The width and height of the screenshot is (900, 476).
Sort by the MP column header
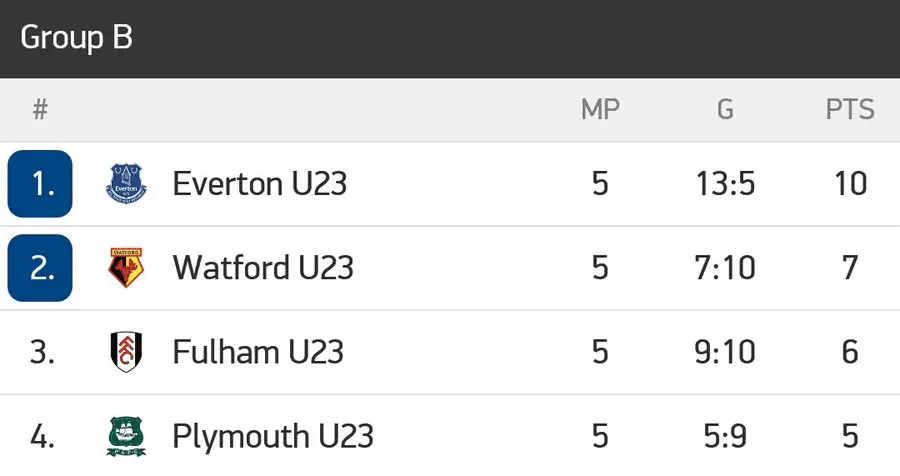600,110
